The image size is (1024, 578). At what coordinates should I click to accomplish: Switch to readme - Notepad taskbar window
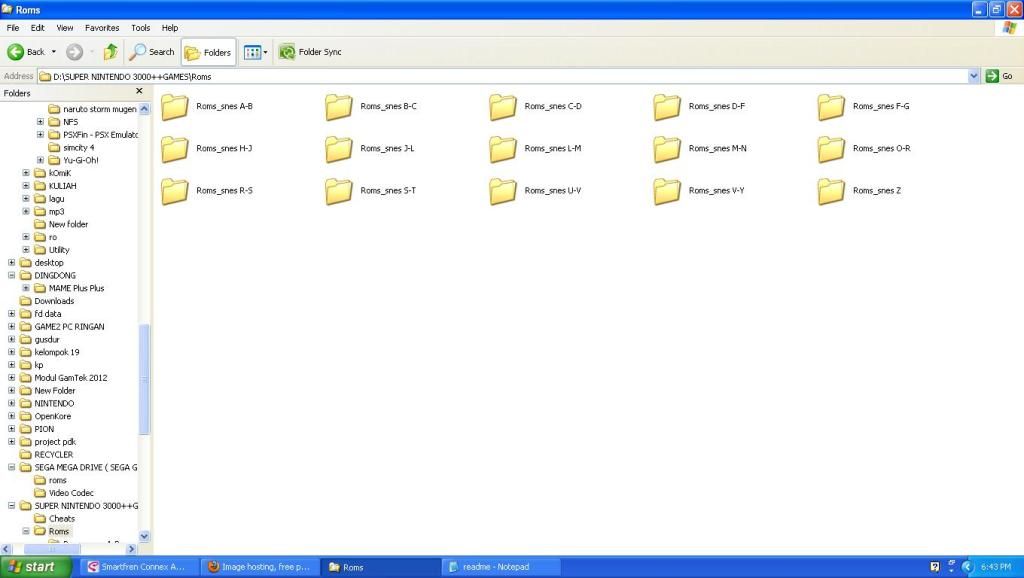(x=499, y=567)
